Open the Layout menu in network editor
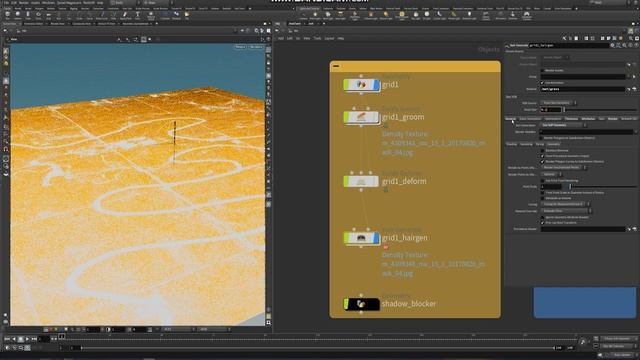Viewport: 640px width, 360px height. 329,38
